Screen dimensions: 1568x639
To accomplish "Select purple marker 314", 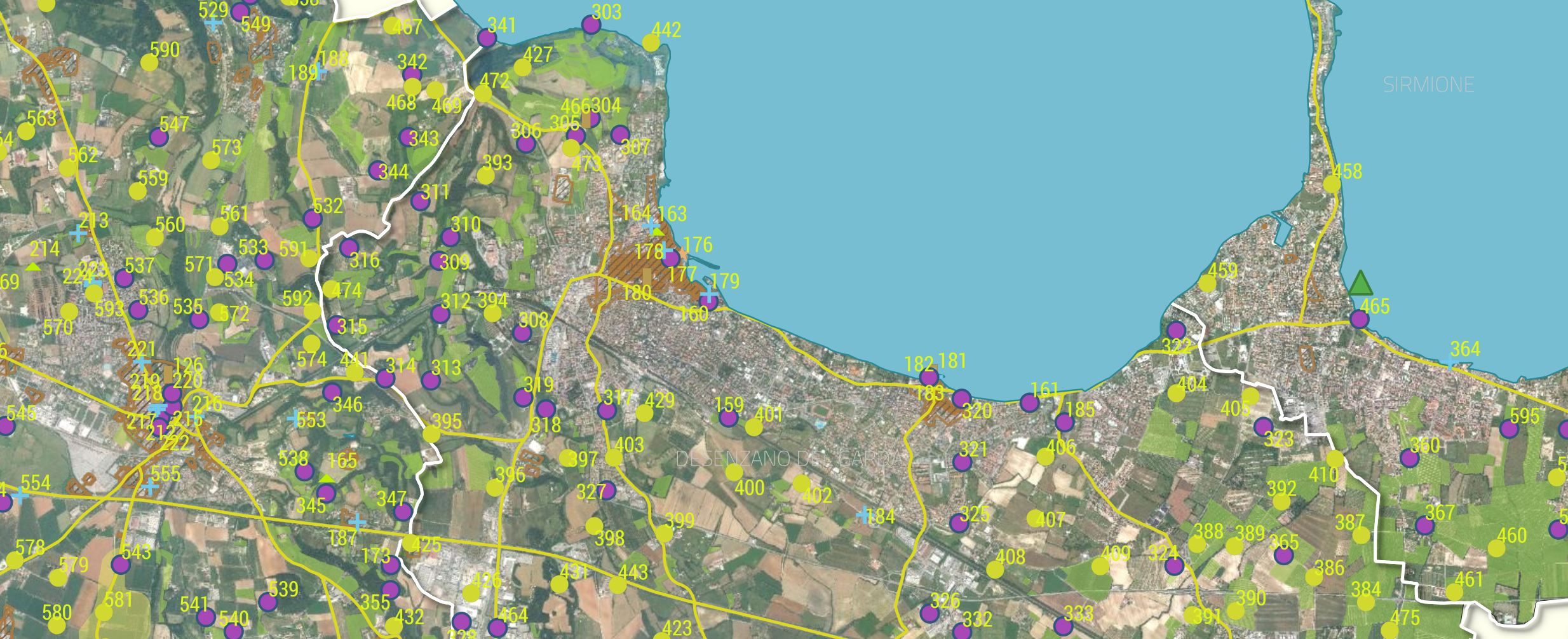I will click(385, 378).
